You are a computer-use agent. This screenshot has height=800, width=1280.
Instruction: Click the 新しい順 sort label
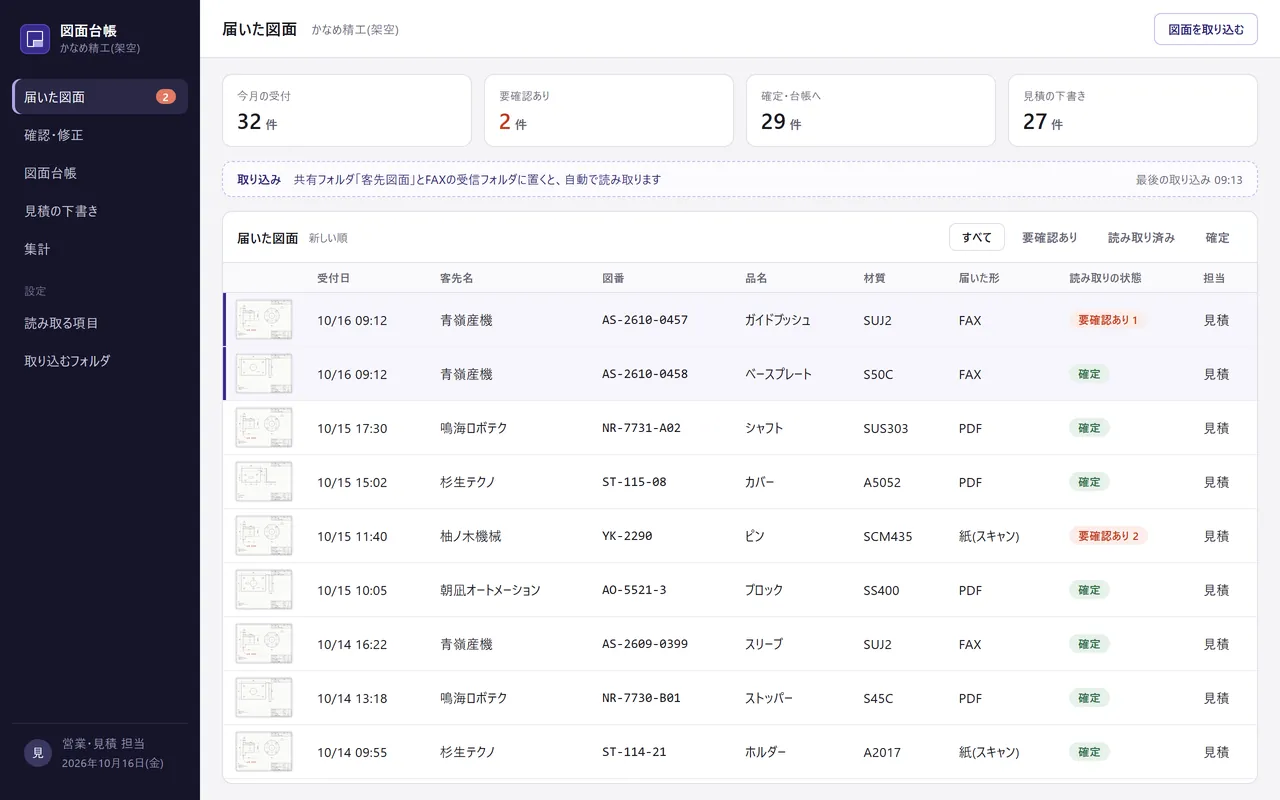328,238
